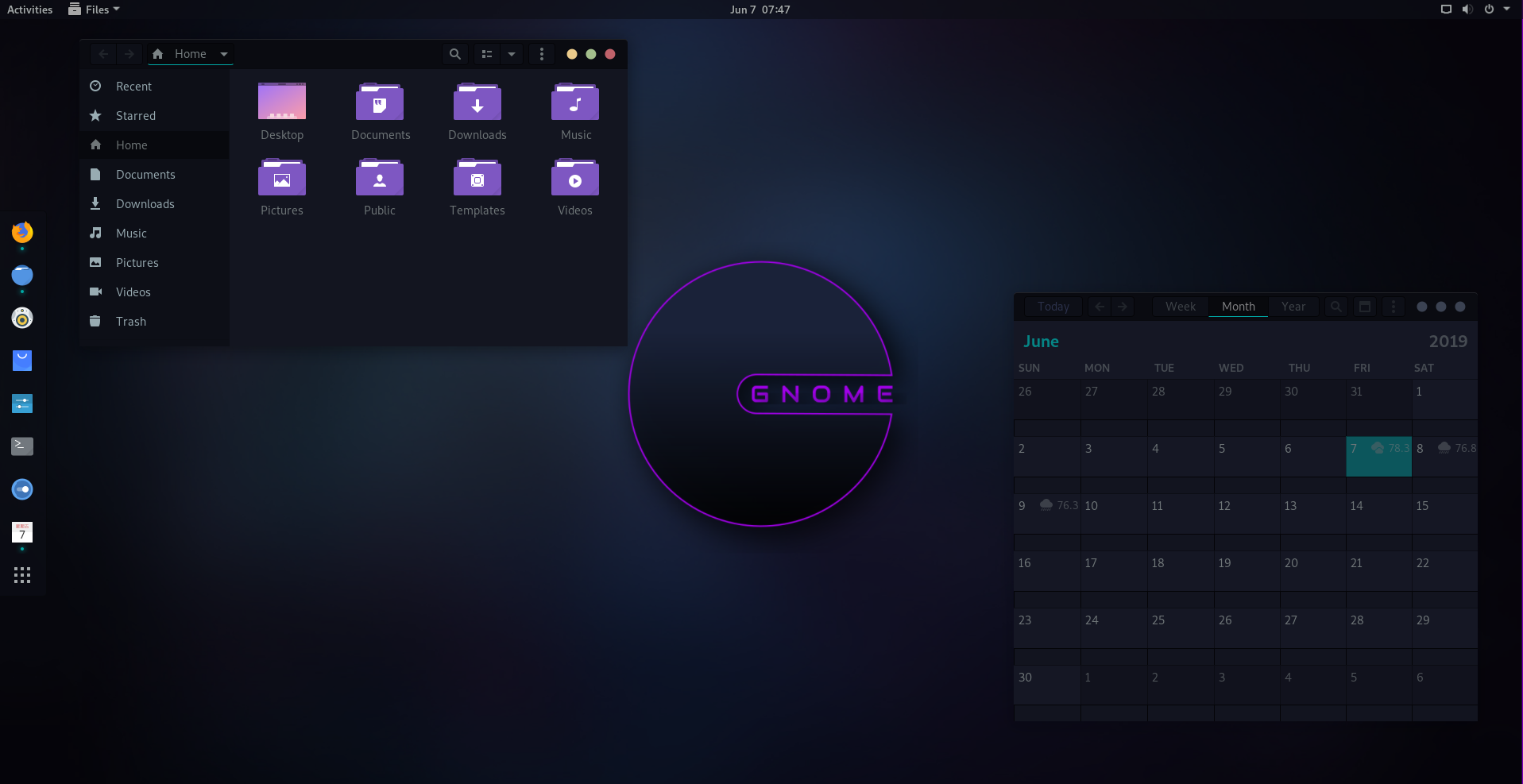Open the Software store from dock
The width and height of the screenshot is (1523, 784).
[22, 361]
